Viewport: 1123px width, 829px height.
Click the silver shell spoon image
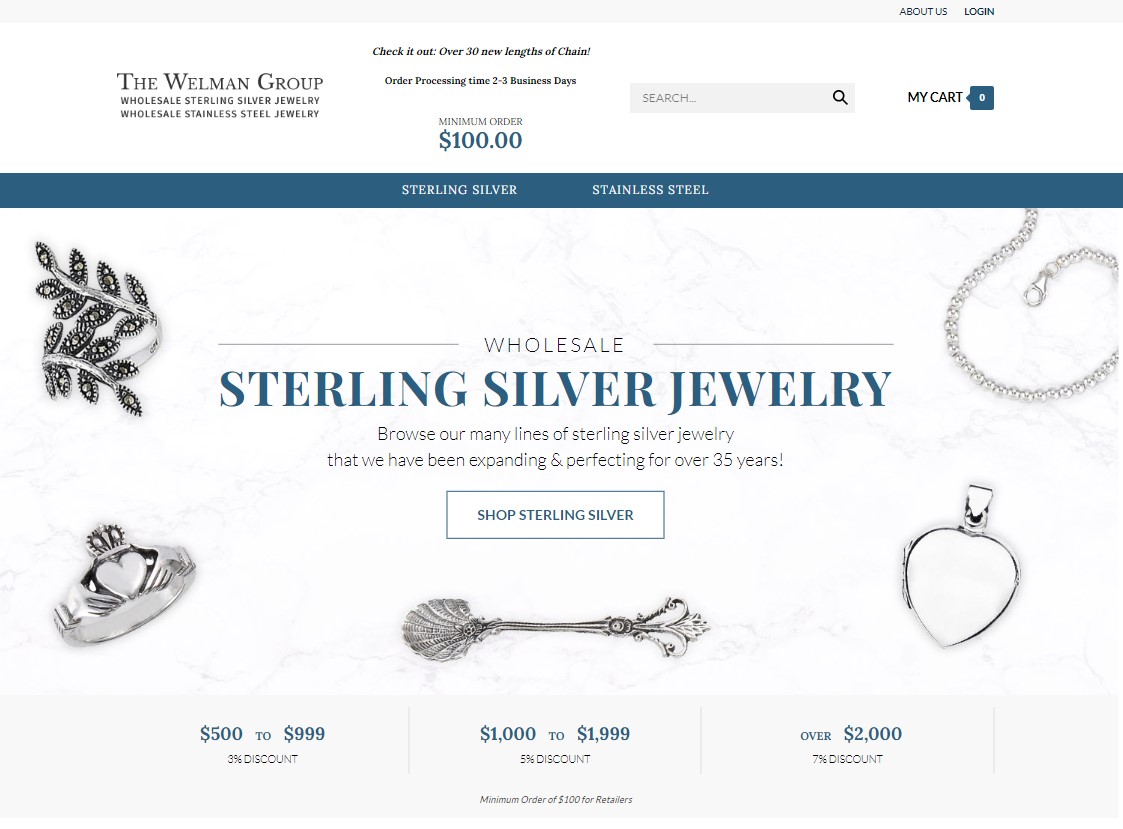555,628
